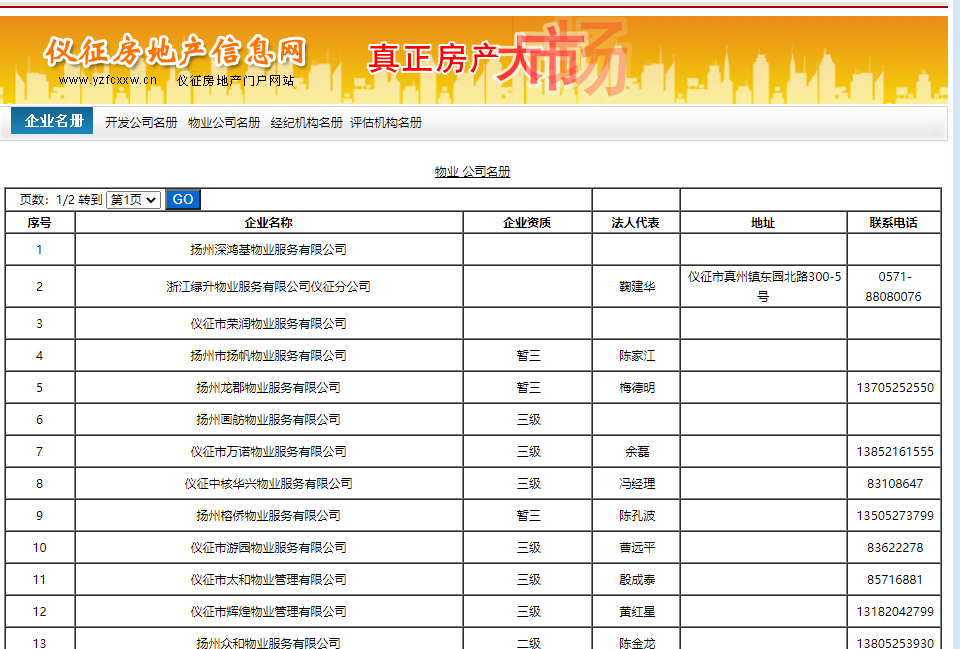Click legal representative 陈家江

pyautogui.click(x=637, y=356)
